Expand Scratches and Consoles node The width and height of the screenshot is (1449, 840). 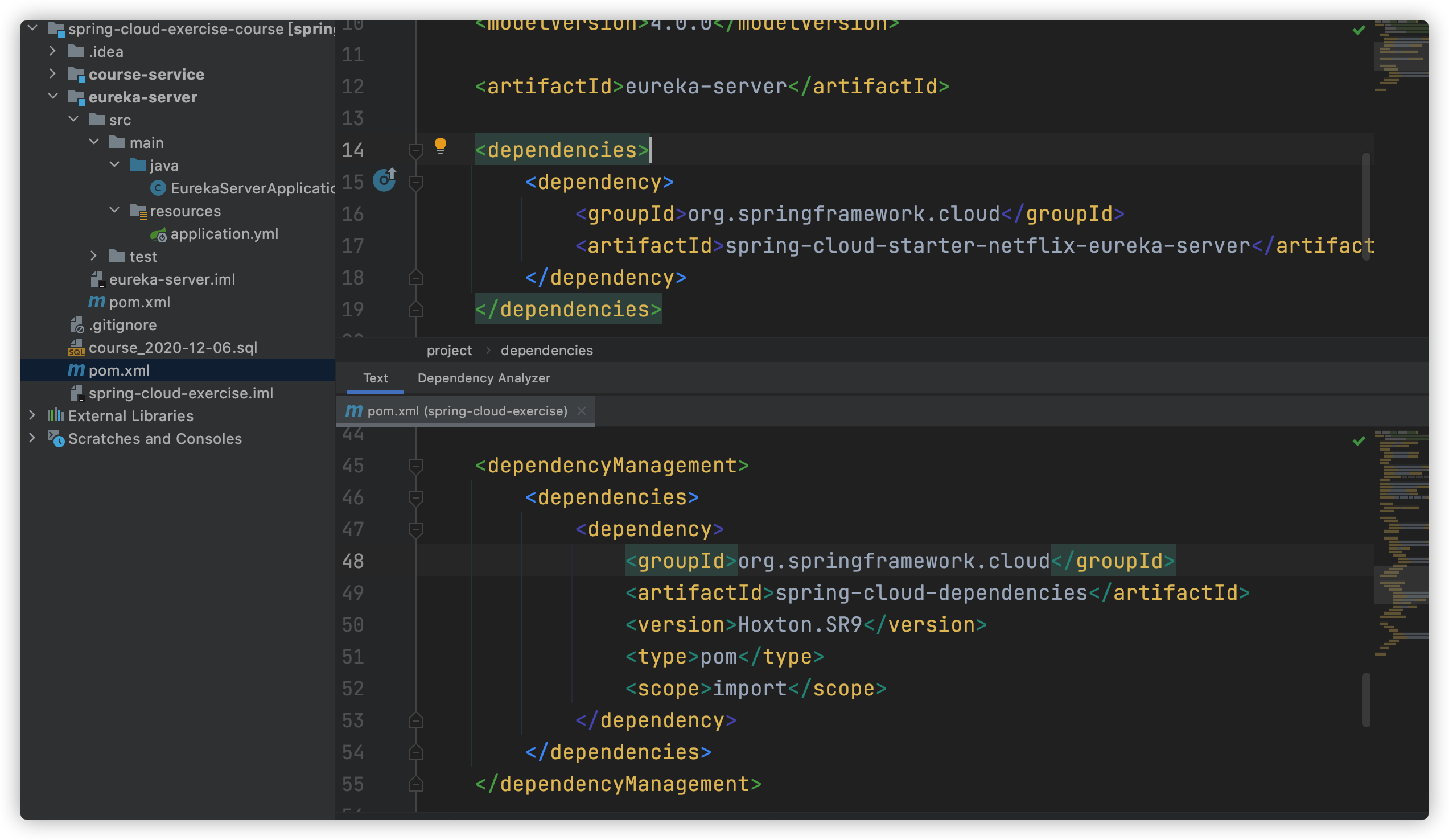click(x=33, y=438)
